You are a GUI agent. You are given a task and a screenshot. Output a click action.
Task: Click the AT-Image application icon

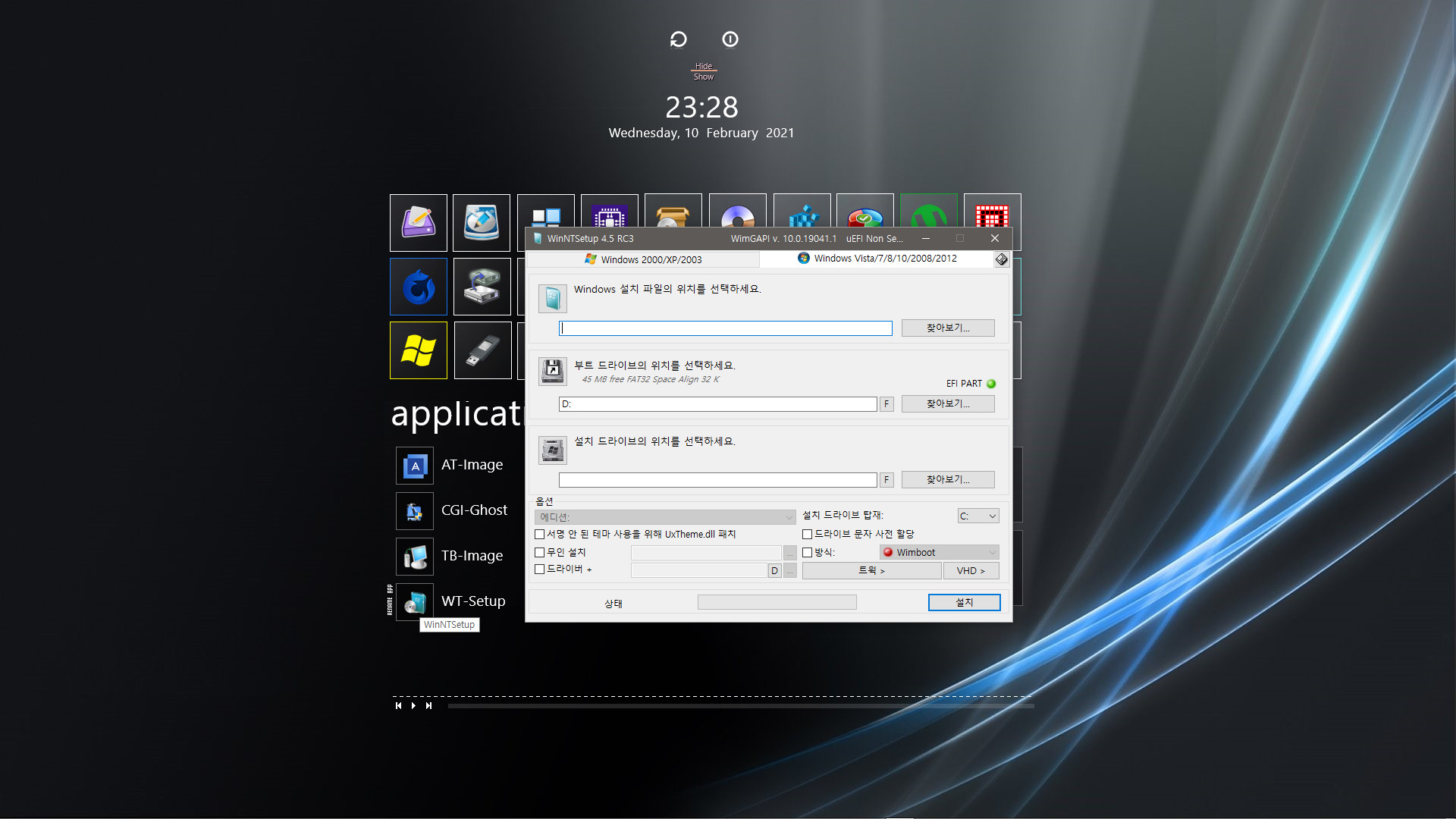[415, 466]
